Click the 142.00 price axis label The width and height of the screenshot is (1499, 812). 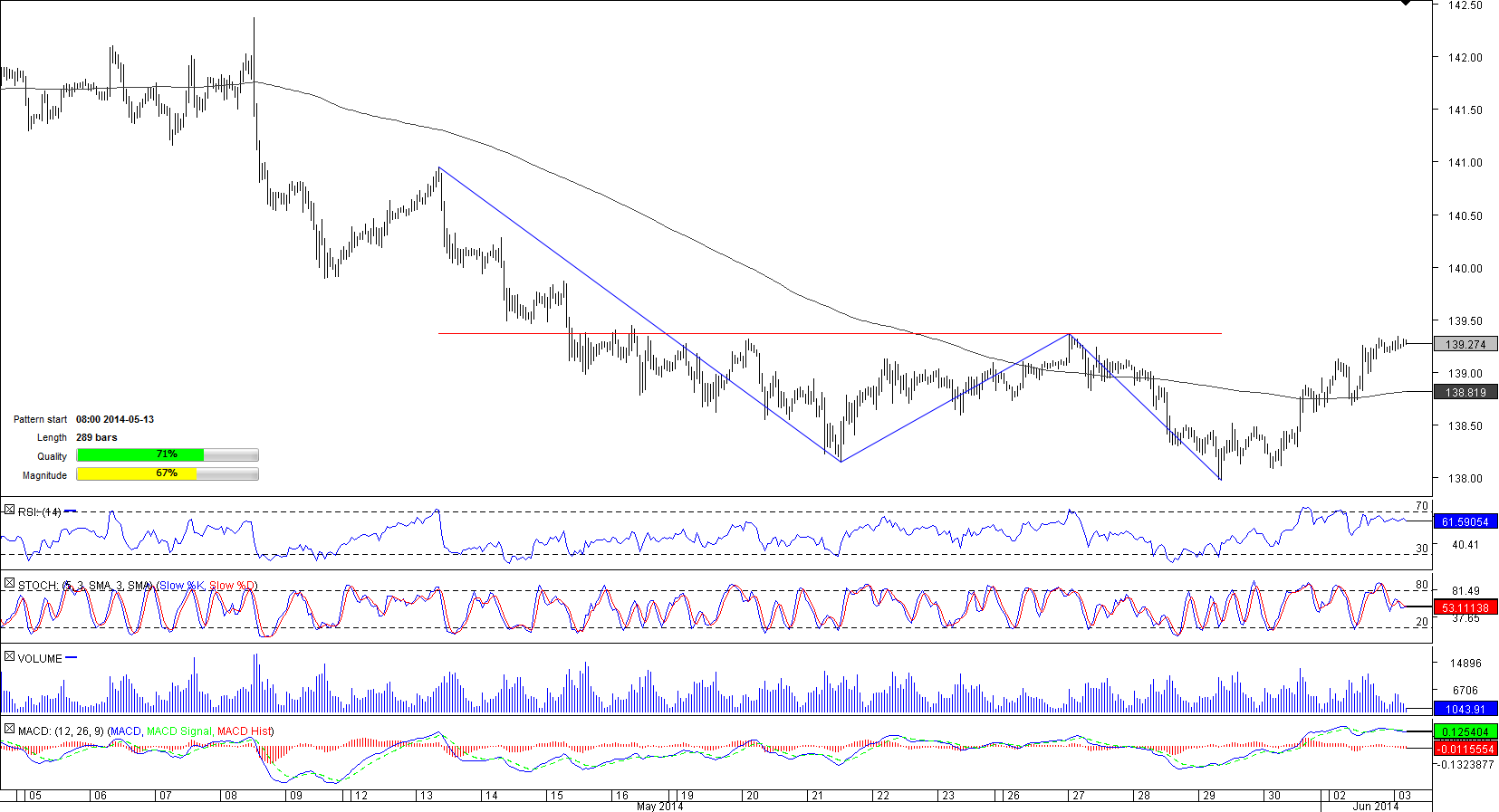tap(1465, 57)
